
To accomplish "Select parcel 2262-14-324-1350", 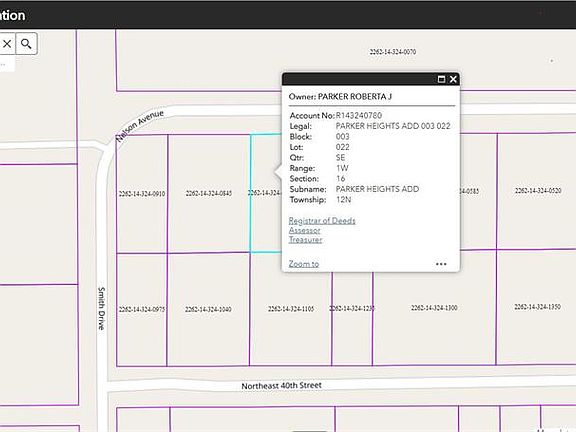I will [x=537, y=307].
